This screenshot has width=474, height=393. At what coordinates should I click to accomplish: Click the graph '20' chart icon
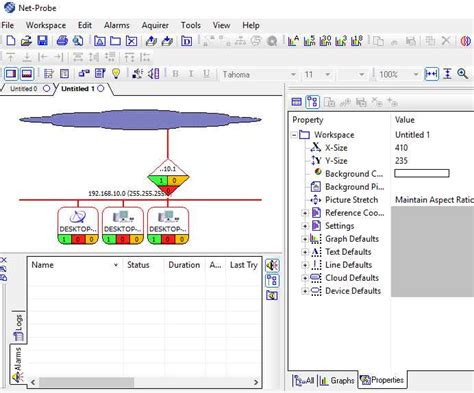325,41
